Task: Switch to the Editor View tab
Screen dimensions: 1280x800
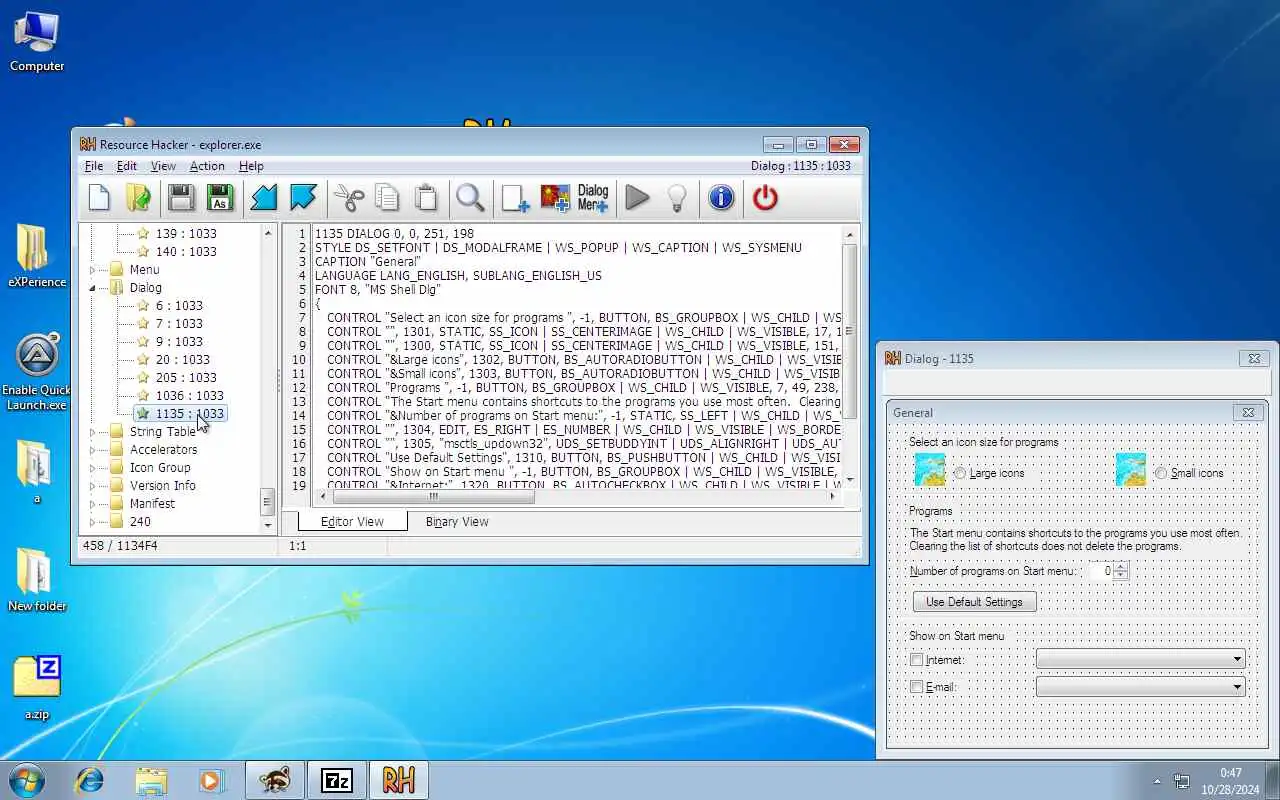Action: coord(352,522)
